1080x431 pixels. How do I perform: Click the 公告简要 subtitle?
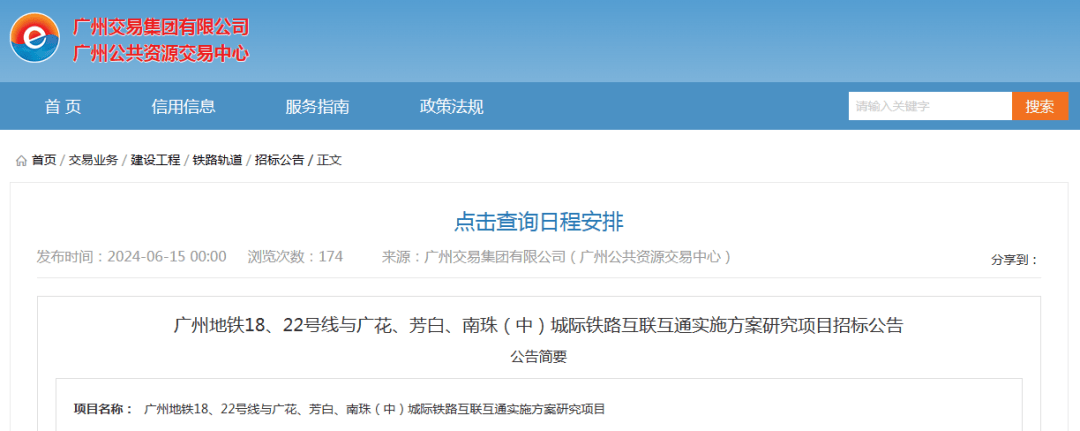(539, 357)
